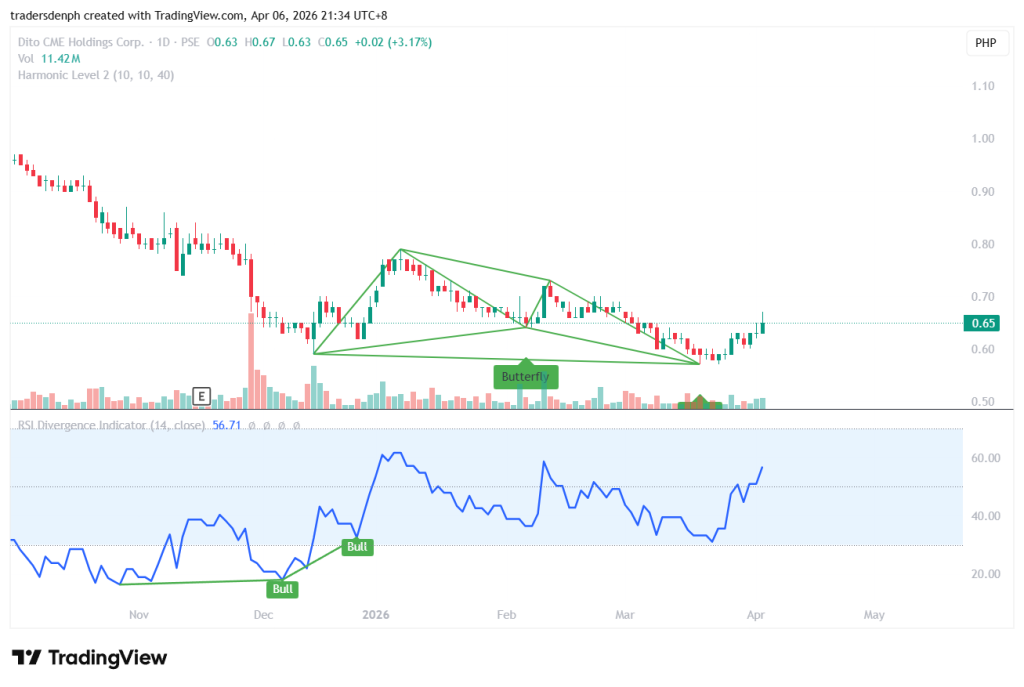Click the 1.00 price scale label
This screenshot has width=1024, height=687.
tap(983, 139)
